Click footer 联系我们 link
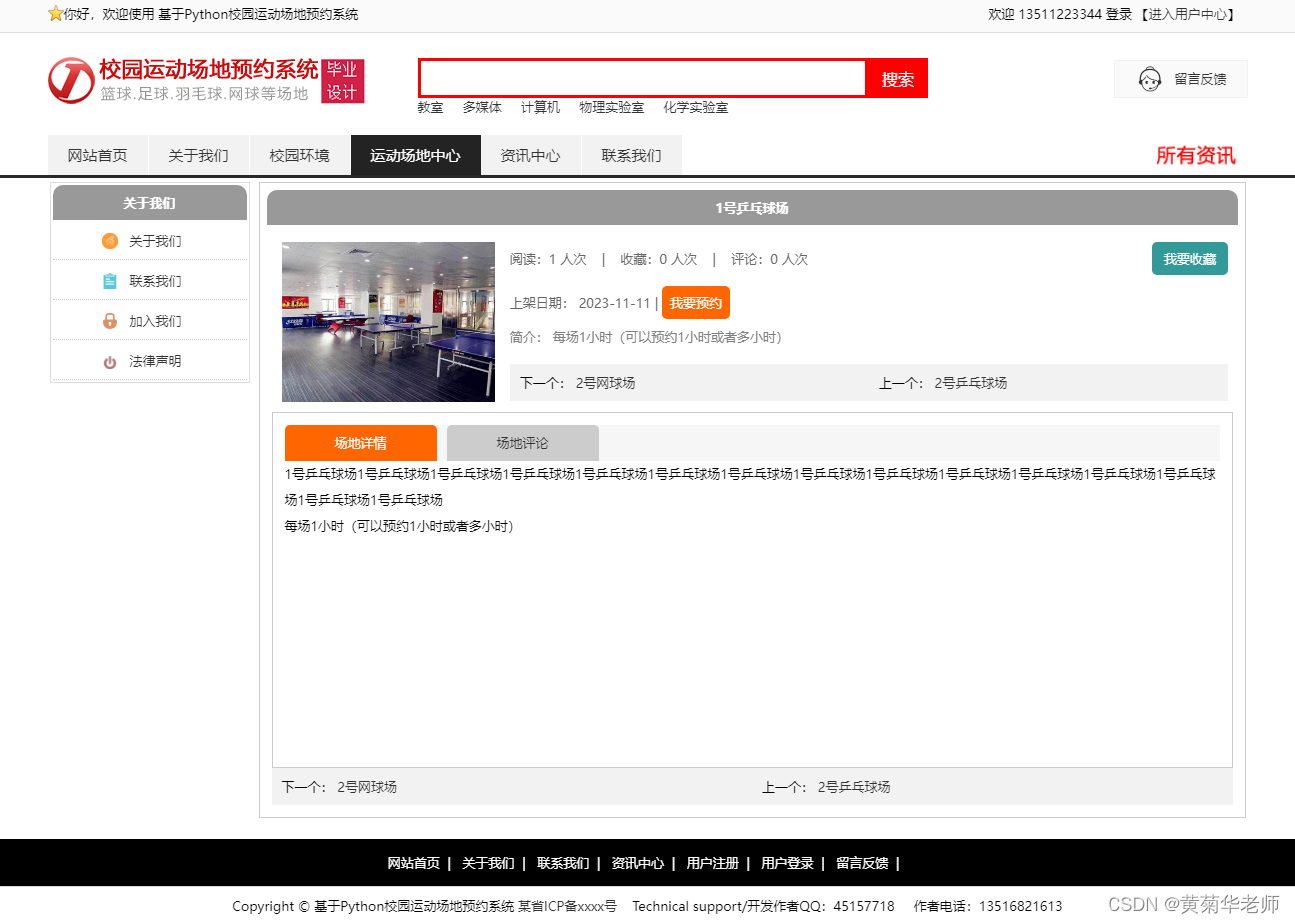 (x=563, y=863)
